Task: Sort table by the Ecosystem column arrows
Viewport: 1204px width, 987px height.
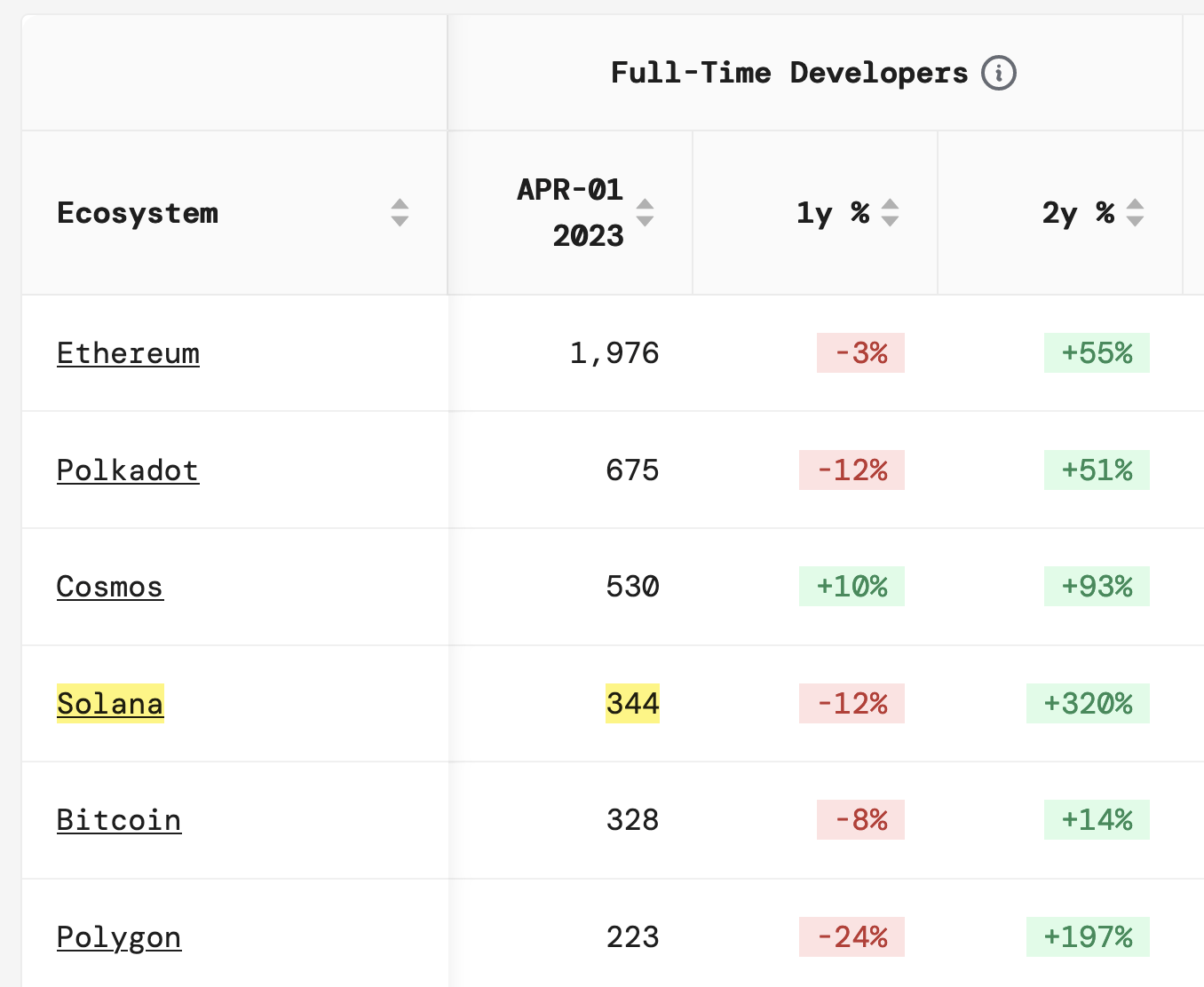Action: point(400,213)
